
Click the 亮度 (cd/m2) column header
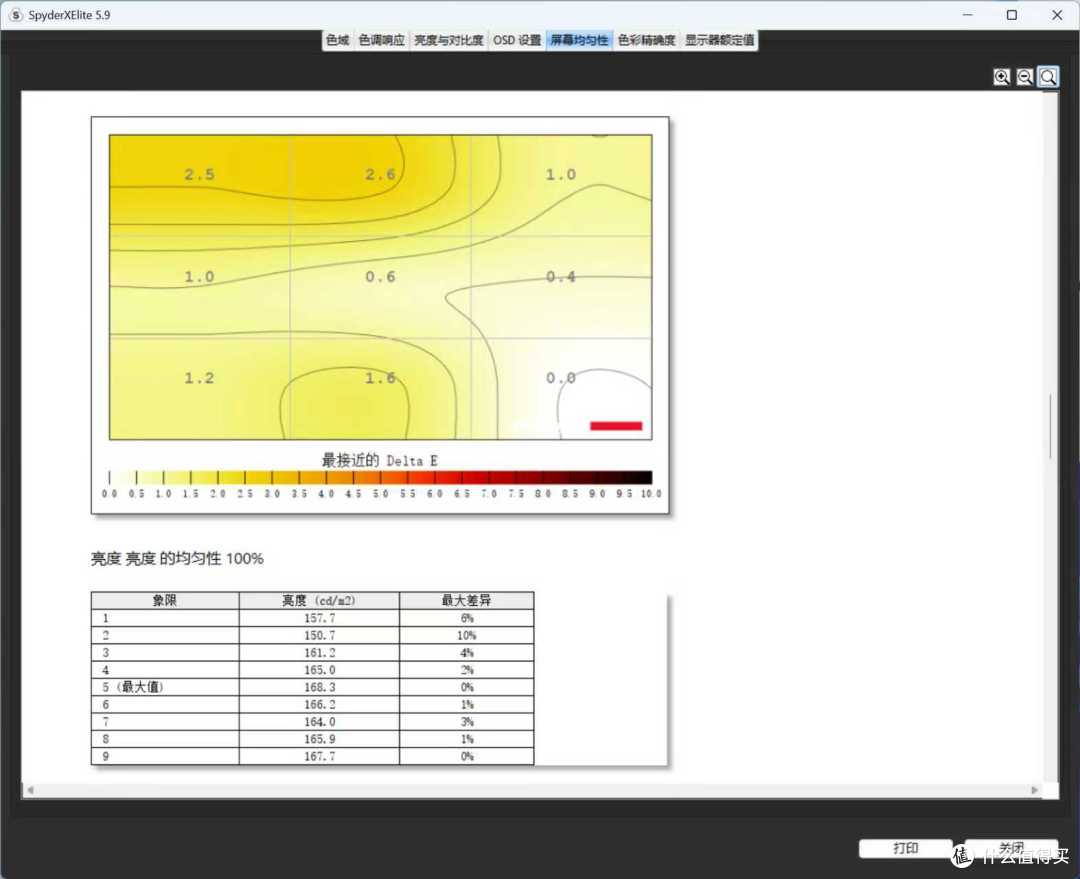point(319,600)
